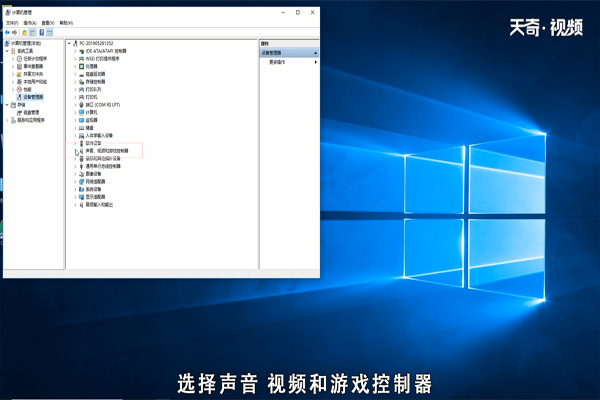Collapse the 系统工具 node

click(7, 51)
